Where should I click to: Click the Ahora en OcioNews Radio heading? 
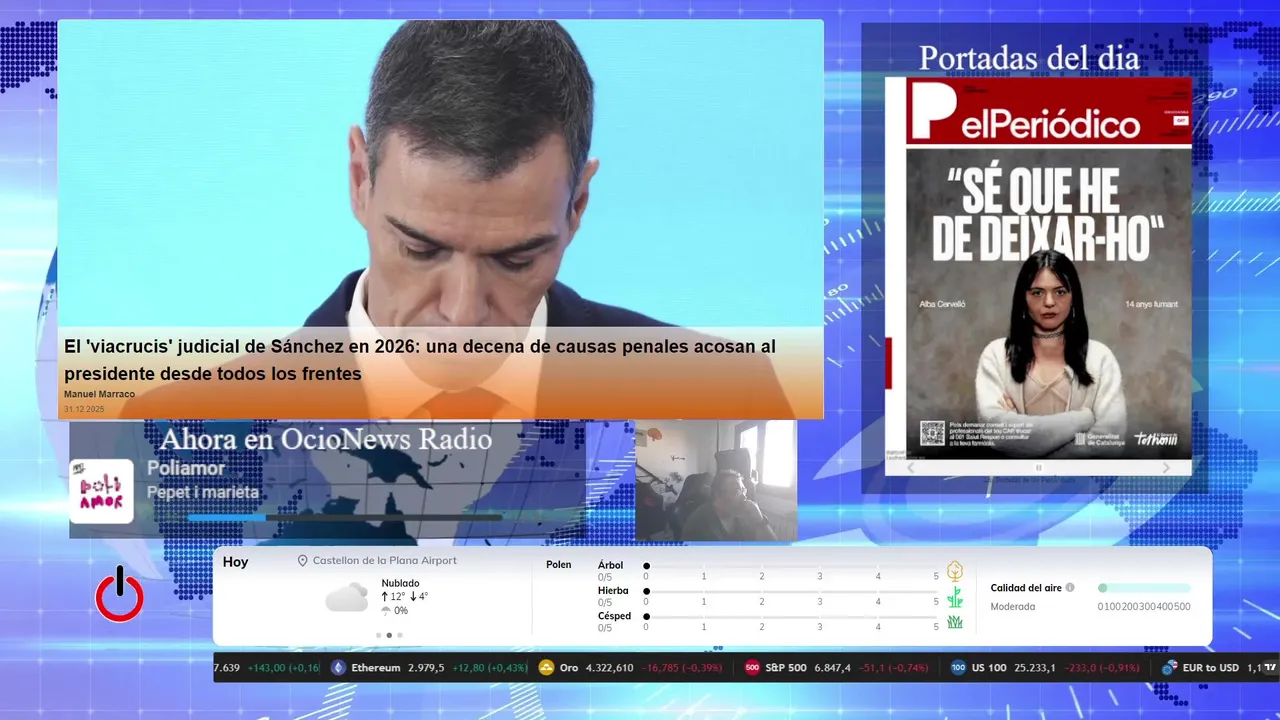coord(326,439)
